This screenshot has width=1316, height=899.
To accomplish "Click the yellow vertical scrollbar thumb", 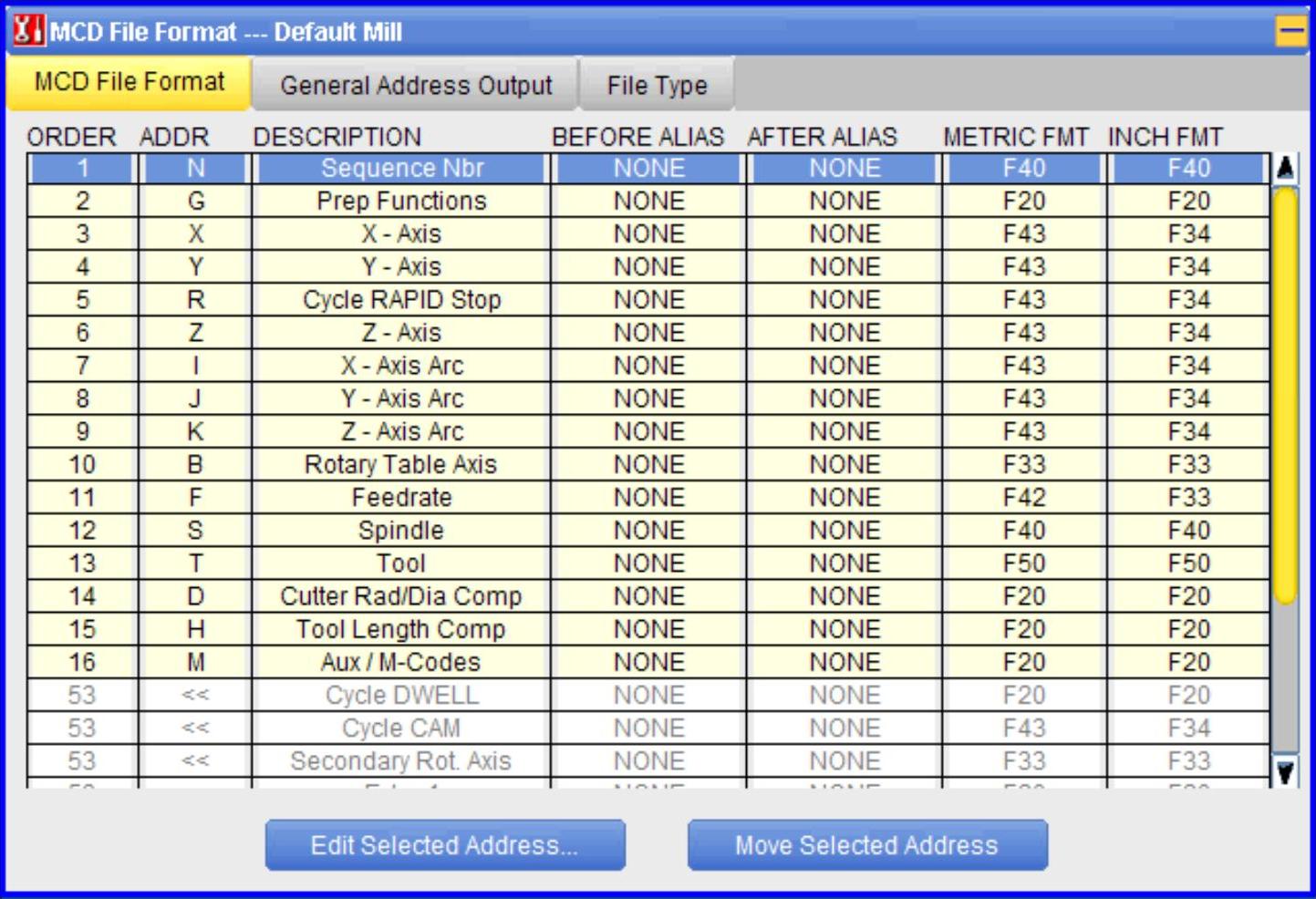I will [x=1285, y=395].
